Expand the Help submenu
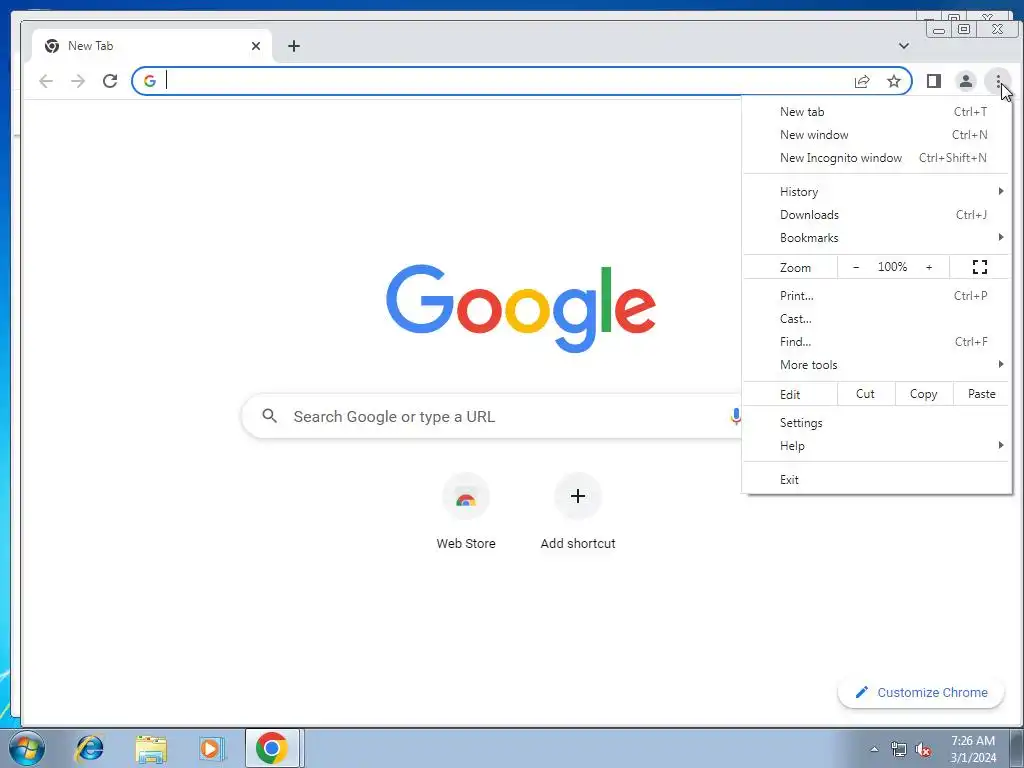Viewport: 1024px width, 768px height. tap(877, 445)
